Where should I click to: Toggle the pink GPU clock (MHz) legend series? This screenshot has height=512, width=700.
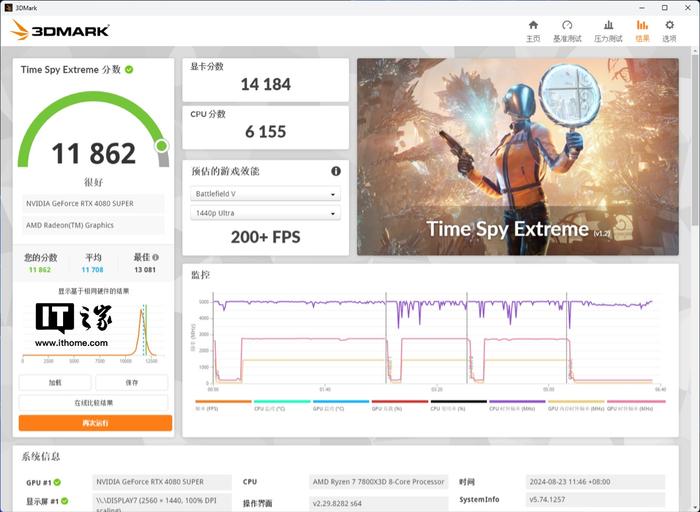point(636,405)
